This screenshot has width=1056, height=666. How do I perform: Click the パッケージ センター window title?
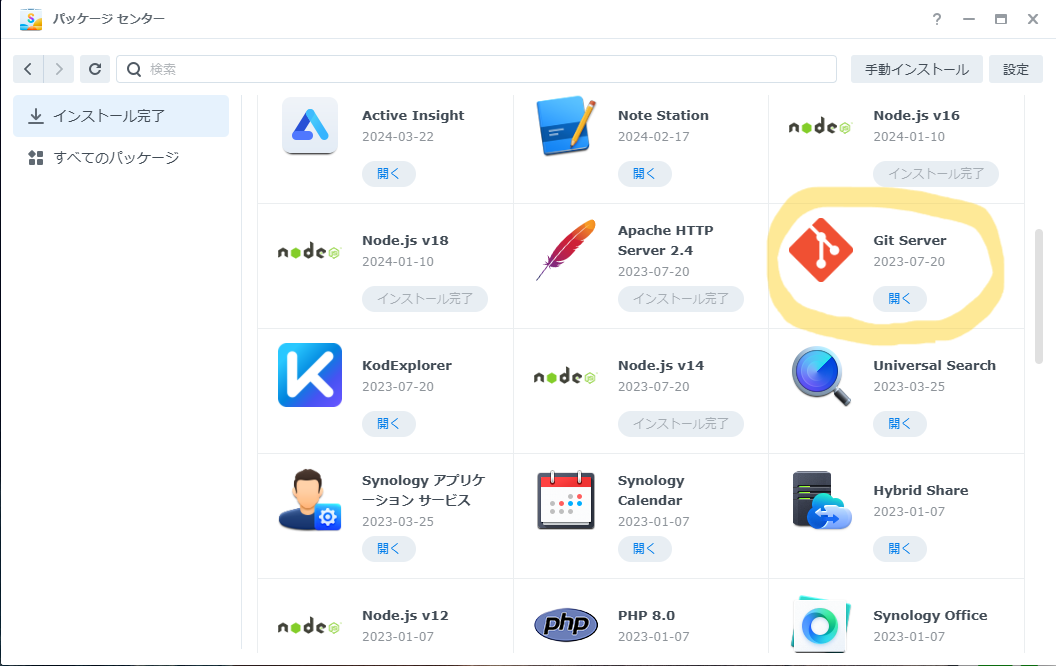pos(109,19)
